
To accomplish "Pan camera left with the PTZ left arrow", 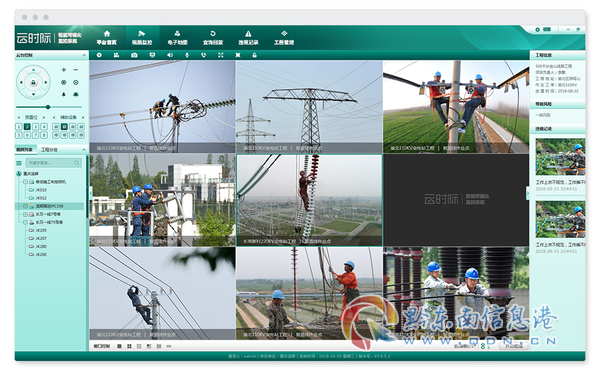I will click(x=21, y=82).
